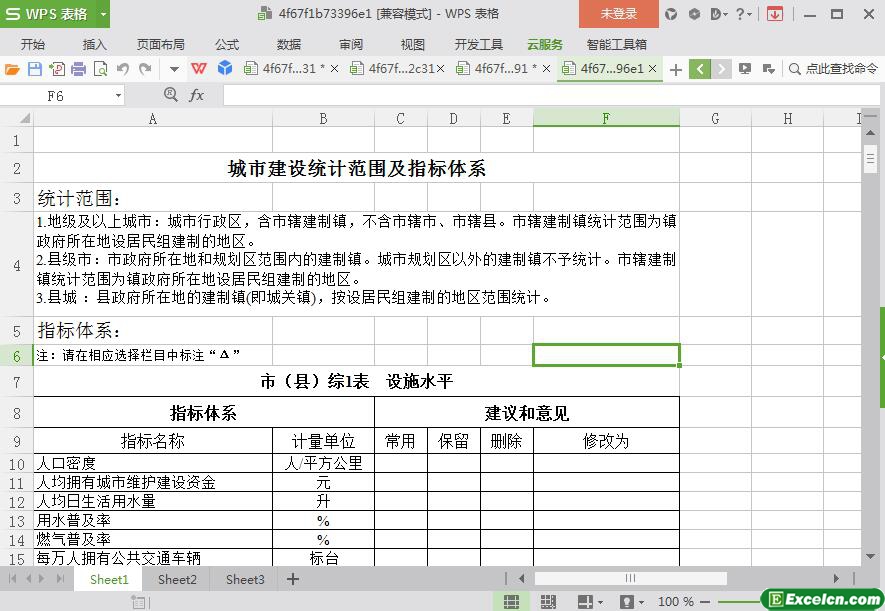Switch to Sheet2 tab

177,579
